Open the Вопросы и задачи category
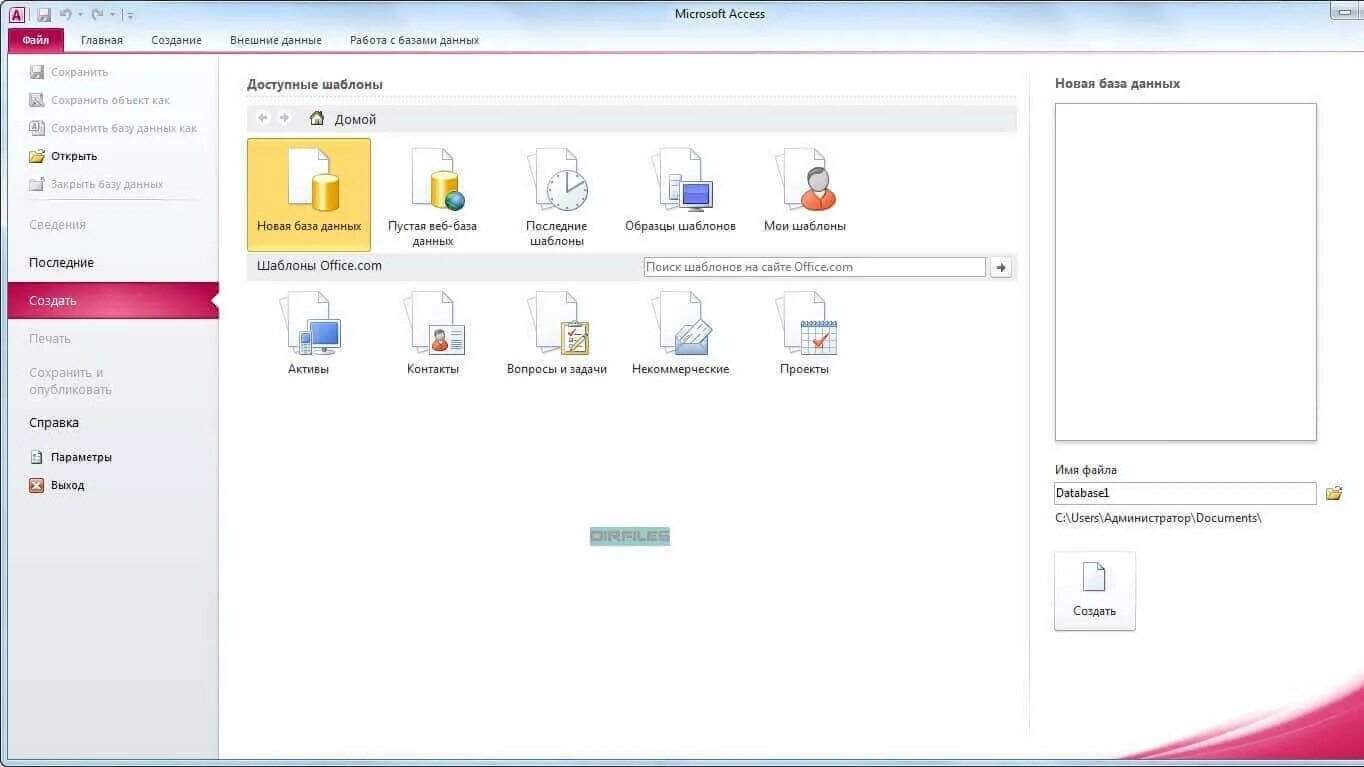Screen dimensions: 1364x767 pyautogui.click(x=557, y=333)
